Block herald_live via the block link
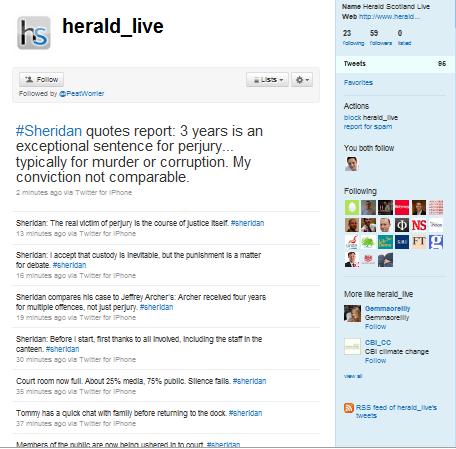Viewport: 456px width, 449px height. (352, 118)
